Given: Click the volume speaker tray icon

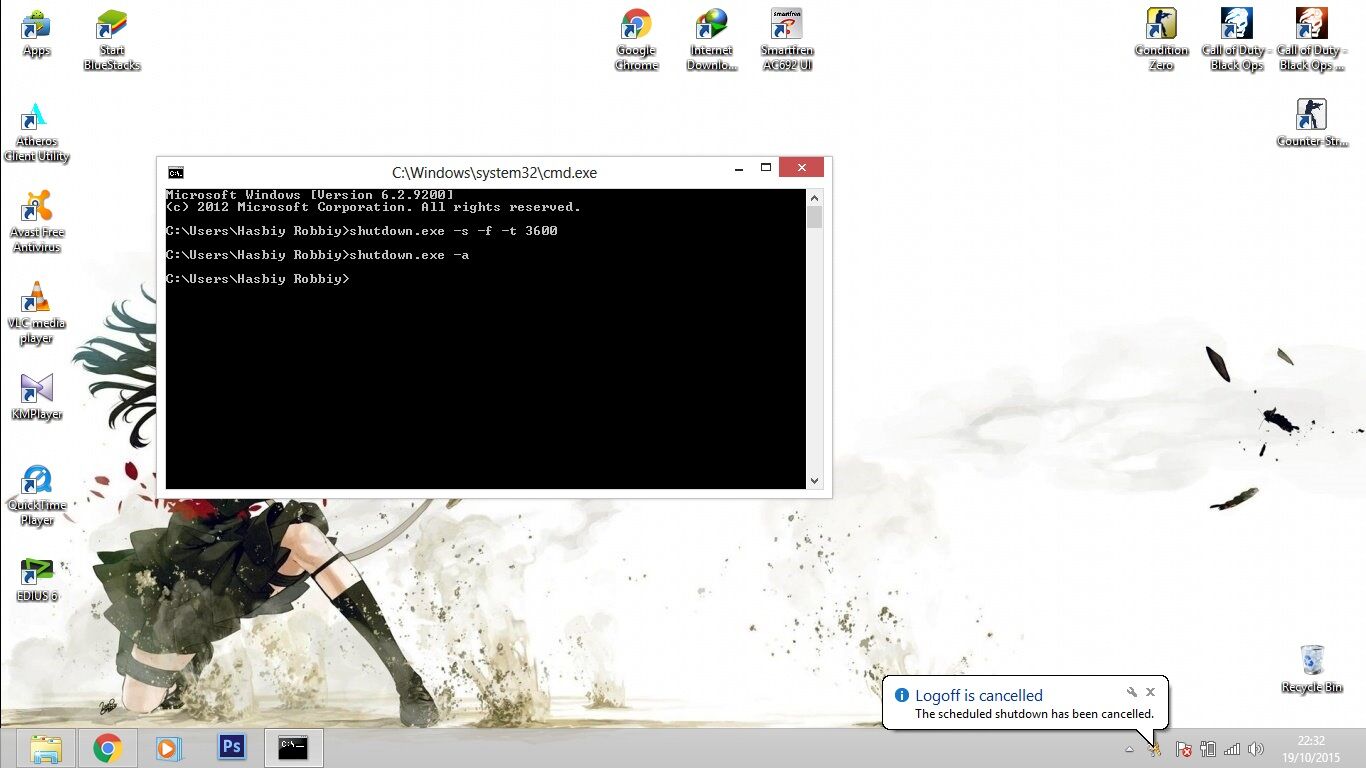Looking at the screenshot, I should [x=1256, y=749].
